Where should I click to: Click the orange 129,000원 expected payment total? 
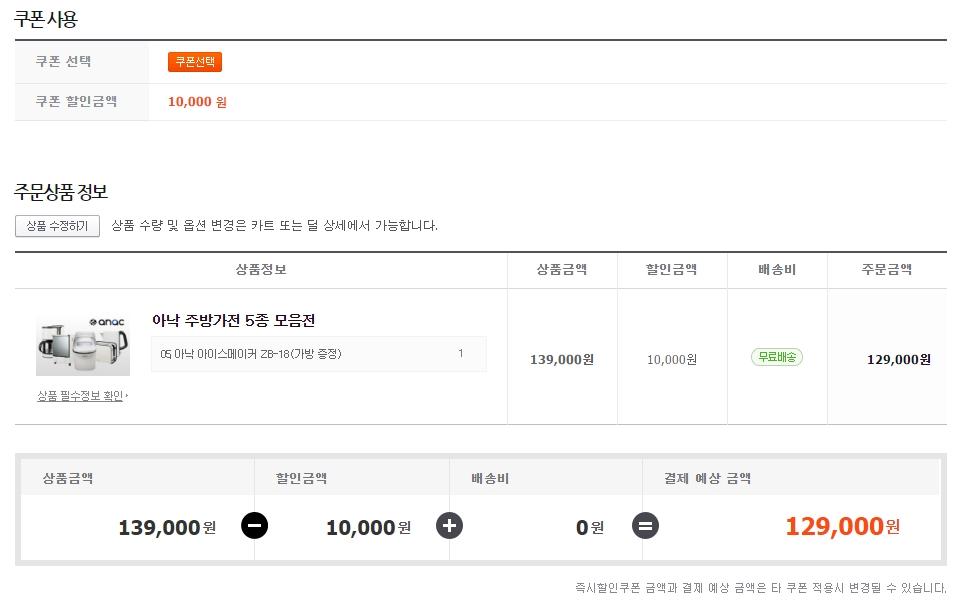pos(842,526)
